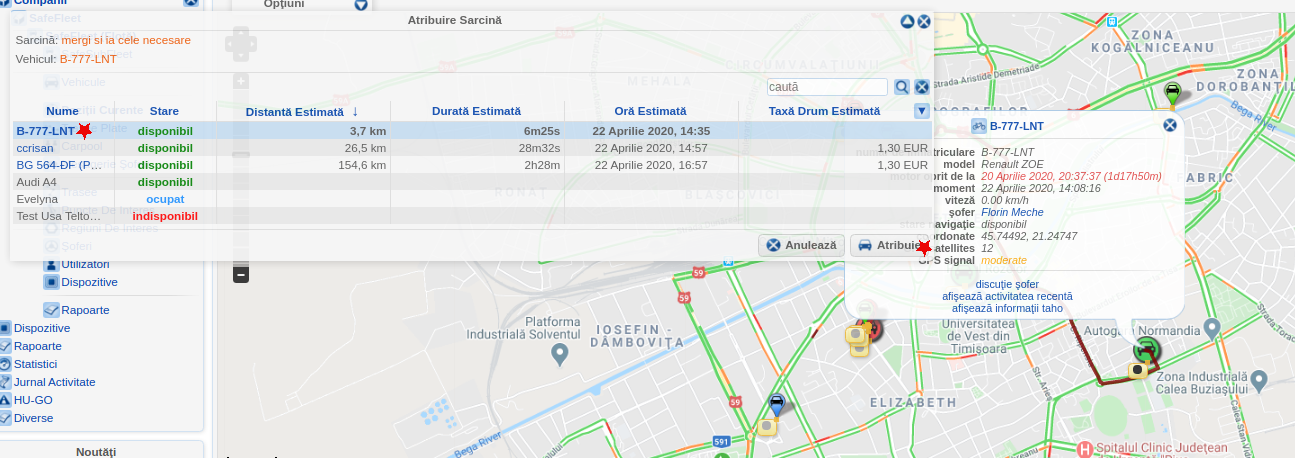The height and width of the screenshot is (458, 1295).
Task: Sort by Distanță Estimată column
Action: 302,111
